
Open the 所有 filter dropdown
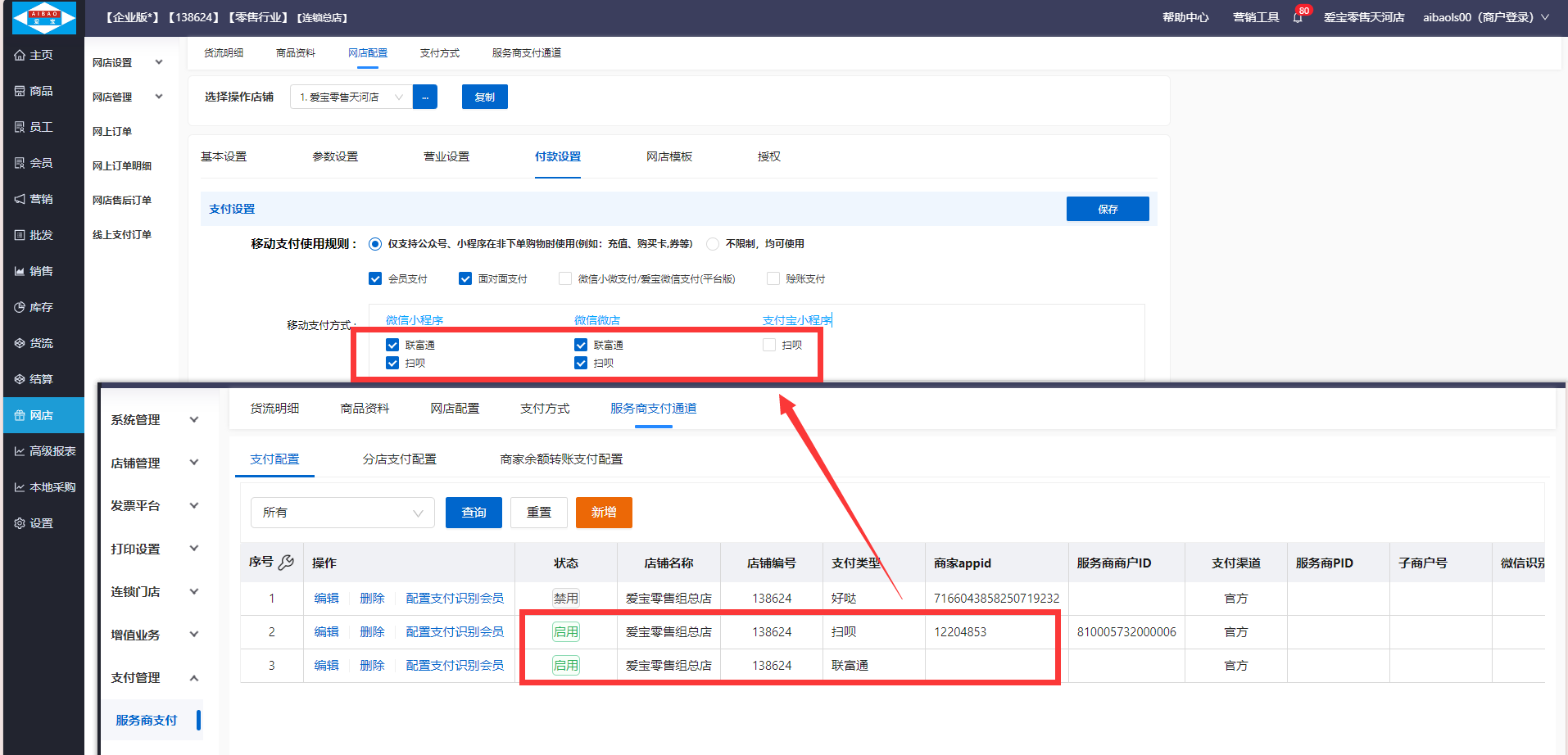coord(342,513)
